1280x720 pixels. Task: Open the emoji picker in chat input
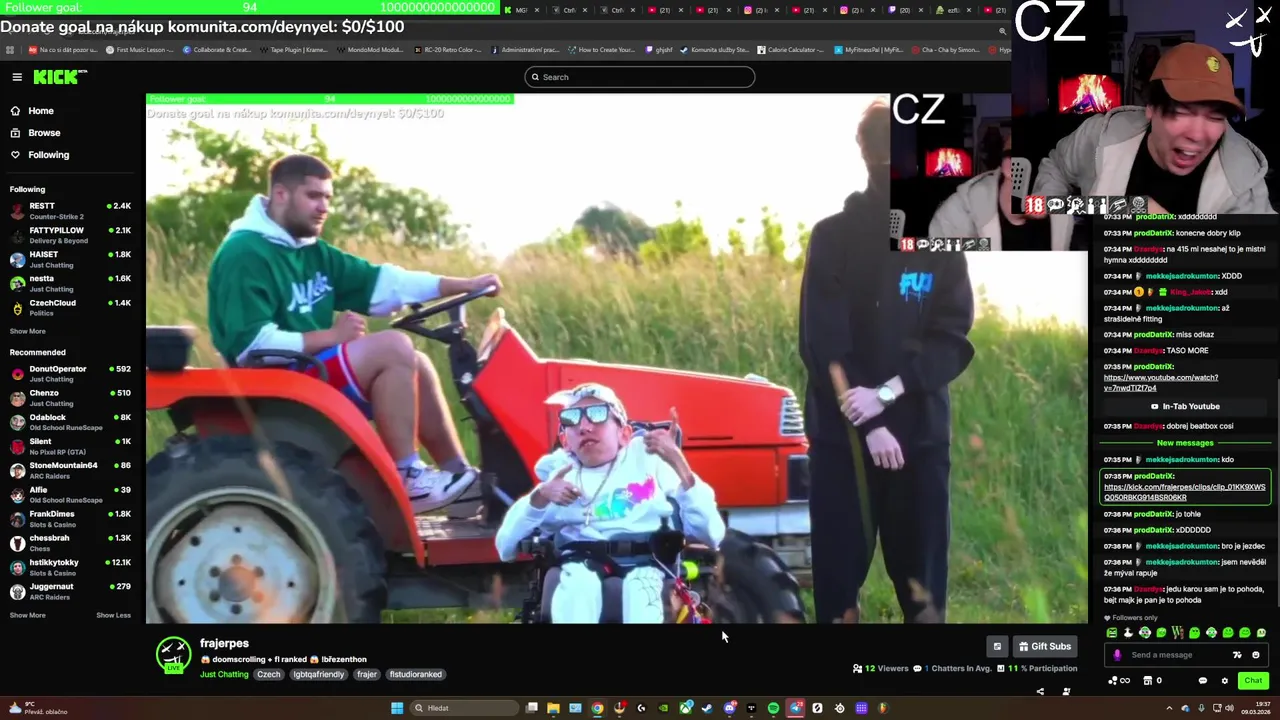click(1256, 655)
